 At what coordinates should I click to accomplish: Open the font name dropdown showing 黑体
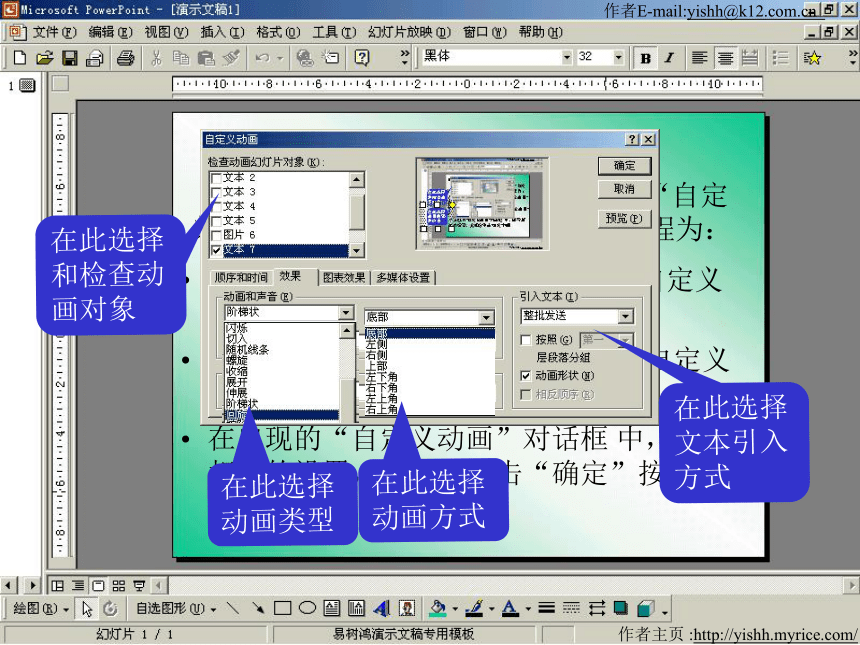click(x=567, y=57)
